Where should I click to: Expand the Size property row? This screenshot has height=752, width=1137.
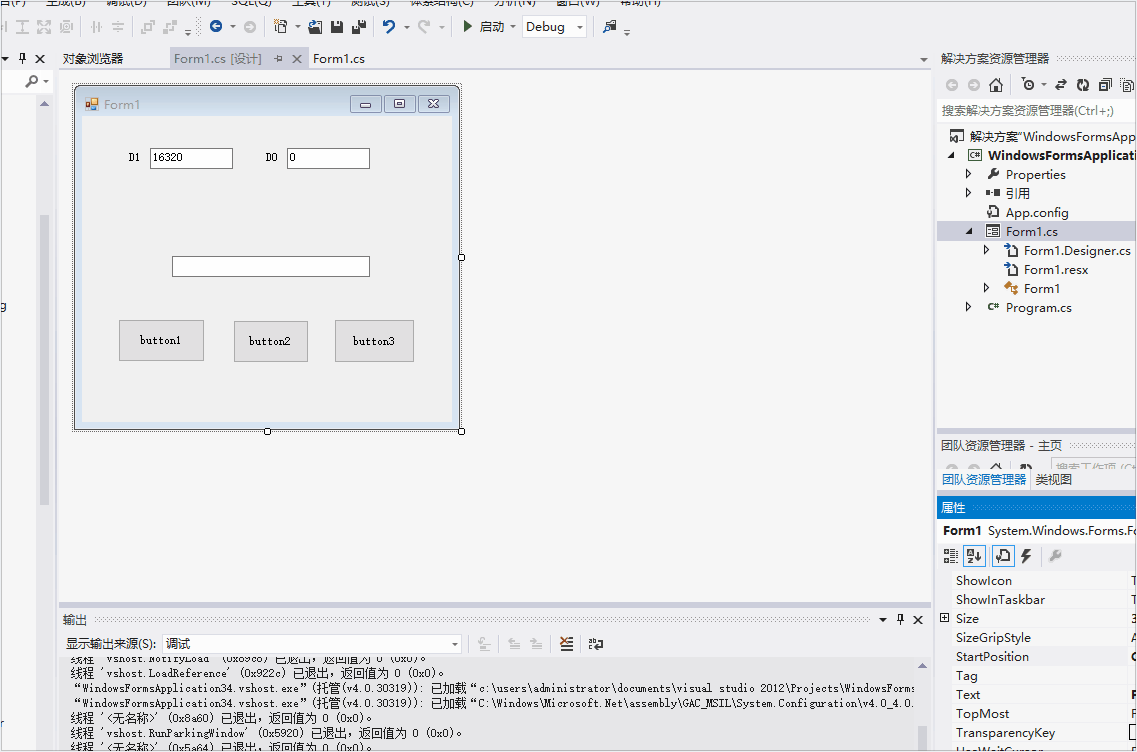pos(945,619)
